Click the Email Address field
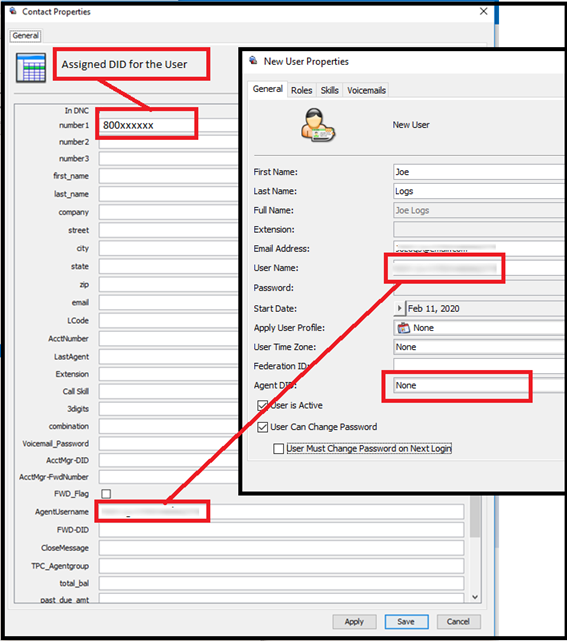Image resolution: width=567 pixels, height=641 pixels. [479, 248]
